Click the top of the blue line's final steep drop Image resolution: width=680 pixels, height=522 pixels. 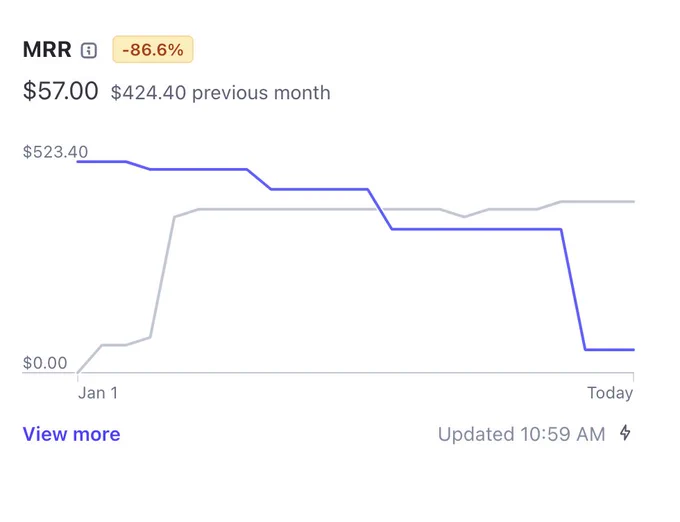(561, 229)
